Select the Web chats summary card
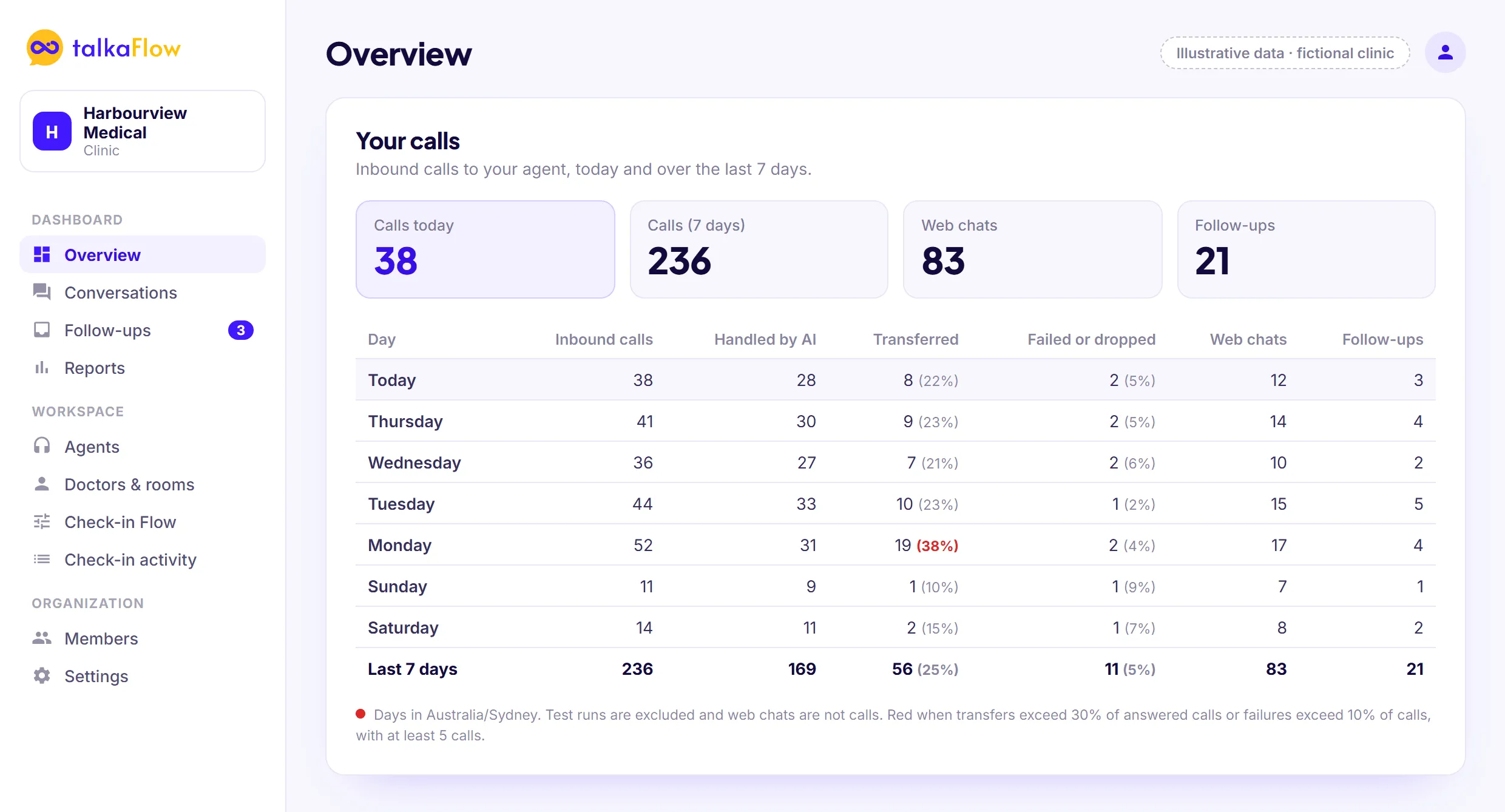This screenshot has height=812, width=1505. click(x=1033, y=249)
